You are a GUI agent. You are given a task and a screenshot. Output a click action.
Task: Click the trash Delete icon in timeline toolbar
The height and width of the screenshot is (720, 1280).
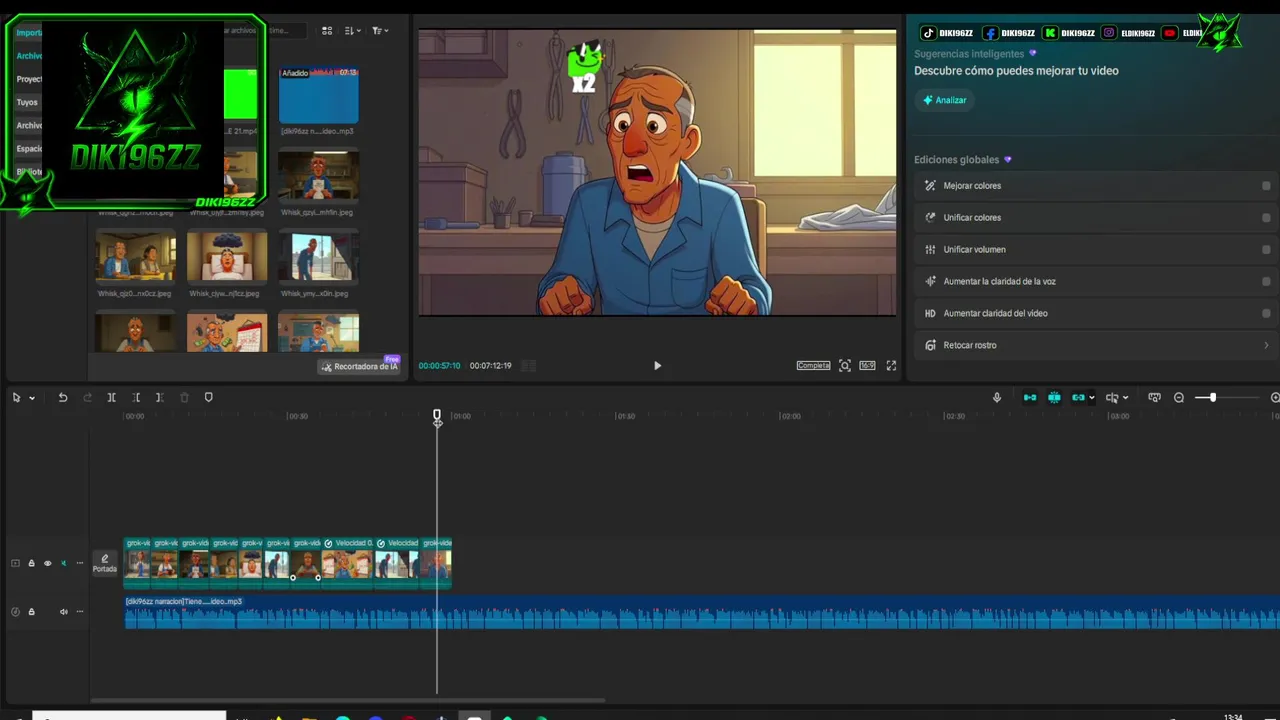[184, 397]
